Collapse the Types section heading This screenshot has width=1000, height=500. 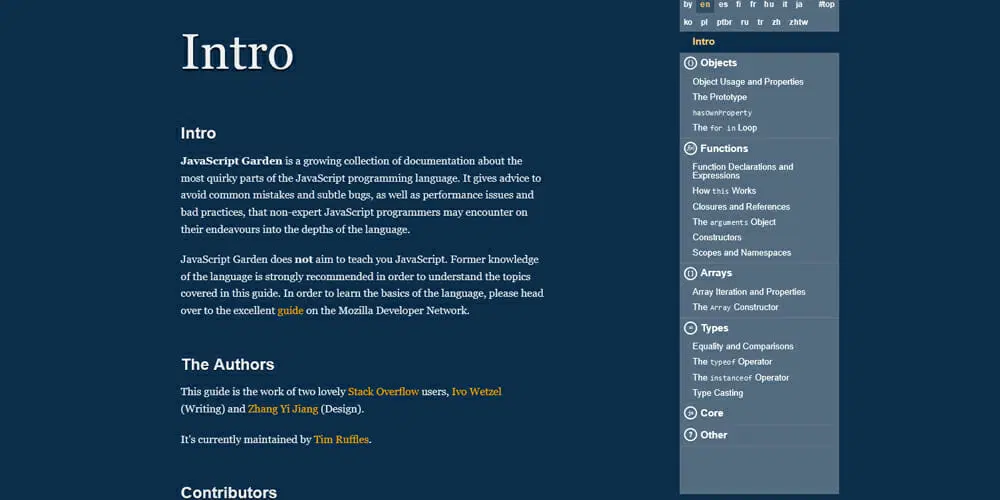pos(714,328)
